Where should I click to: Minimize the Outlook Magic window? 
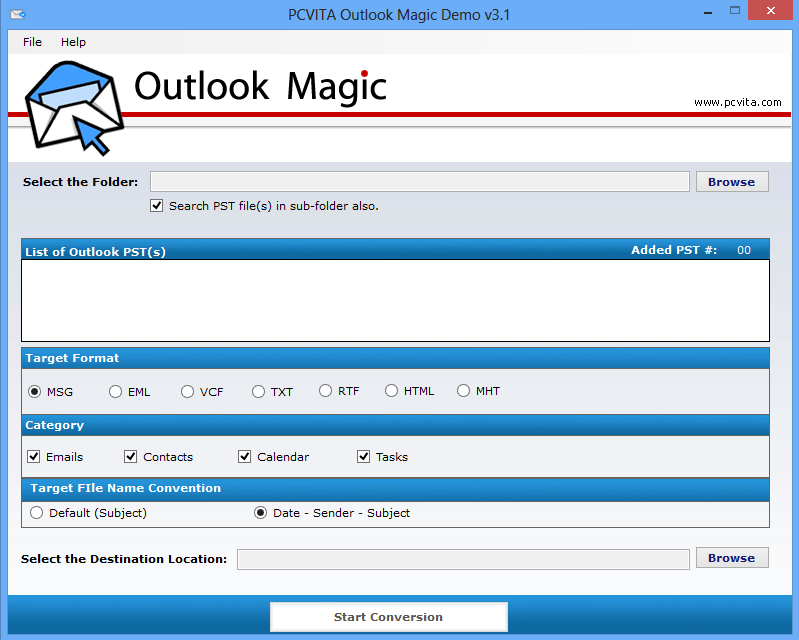point(708,12)
